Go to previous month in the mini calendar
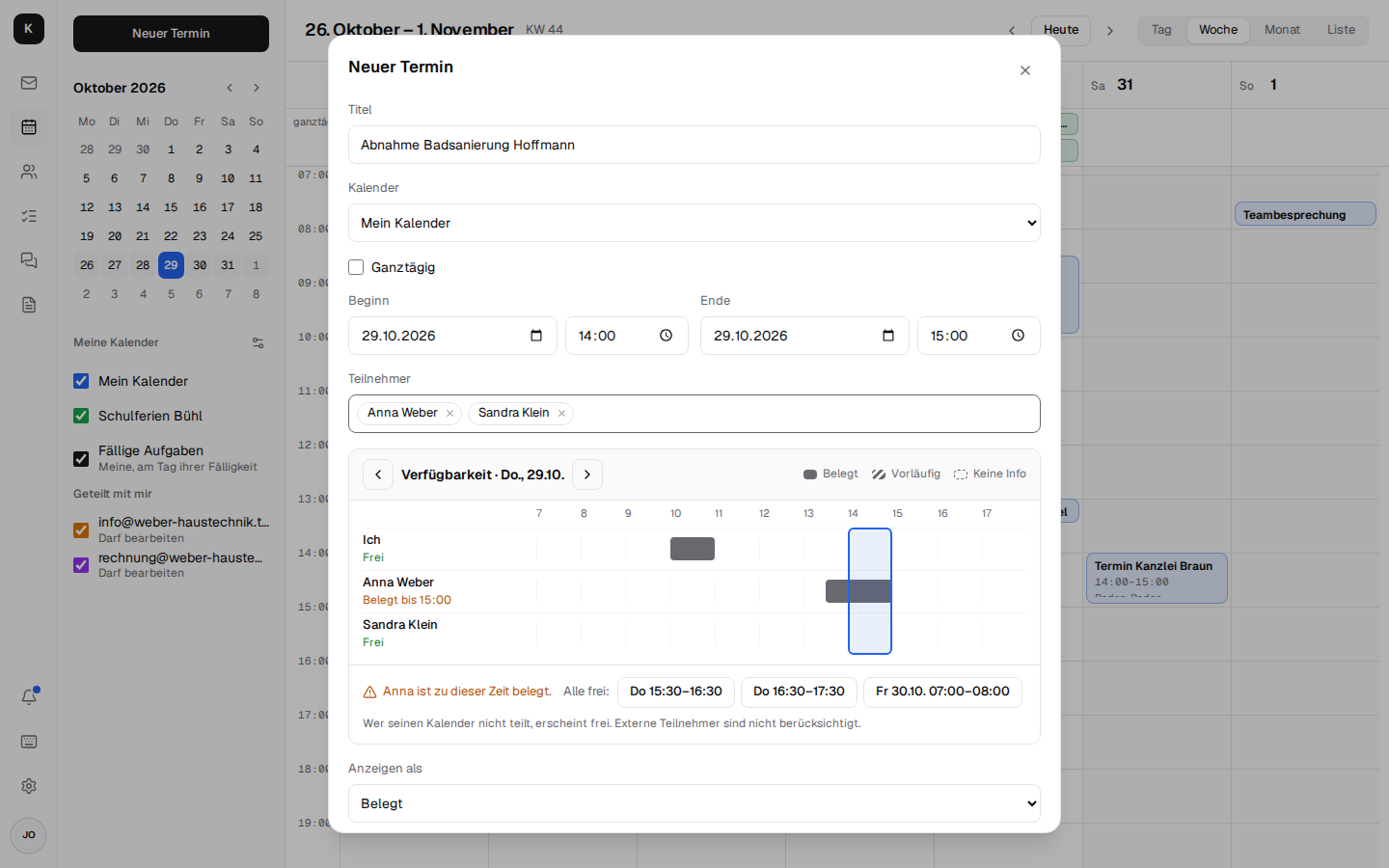The image size is (1389, 868). tap(230, 88)
